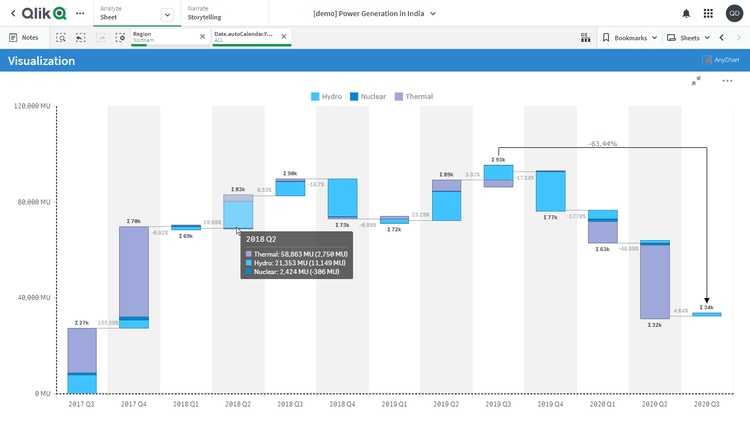Click the smart search selections icon

coord(61,37)
